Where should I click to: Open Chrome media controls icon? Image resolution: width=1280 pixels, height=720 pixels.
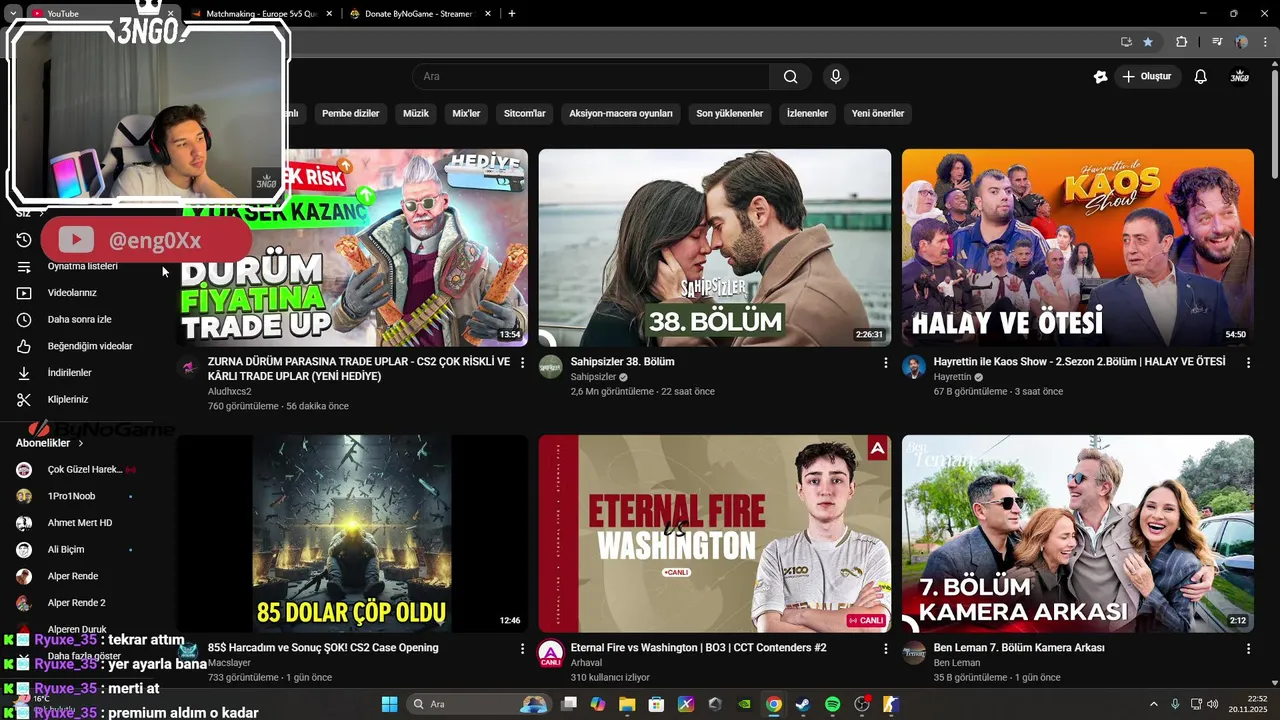coord(1217,42)
